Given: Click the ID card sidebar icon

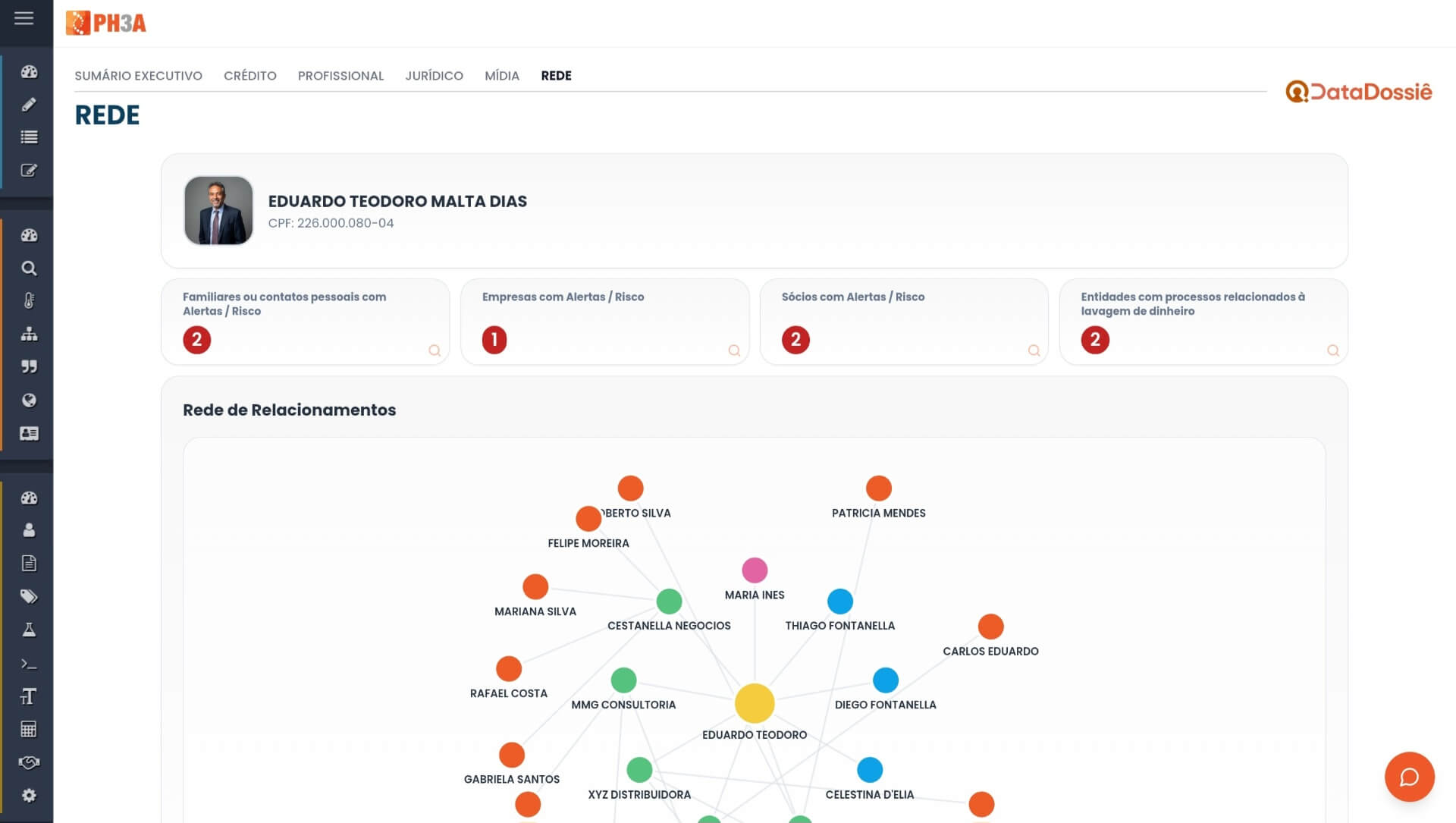Looking at the screenshot, I should pyautogui.click(x=29, y=433).
